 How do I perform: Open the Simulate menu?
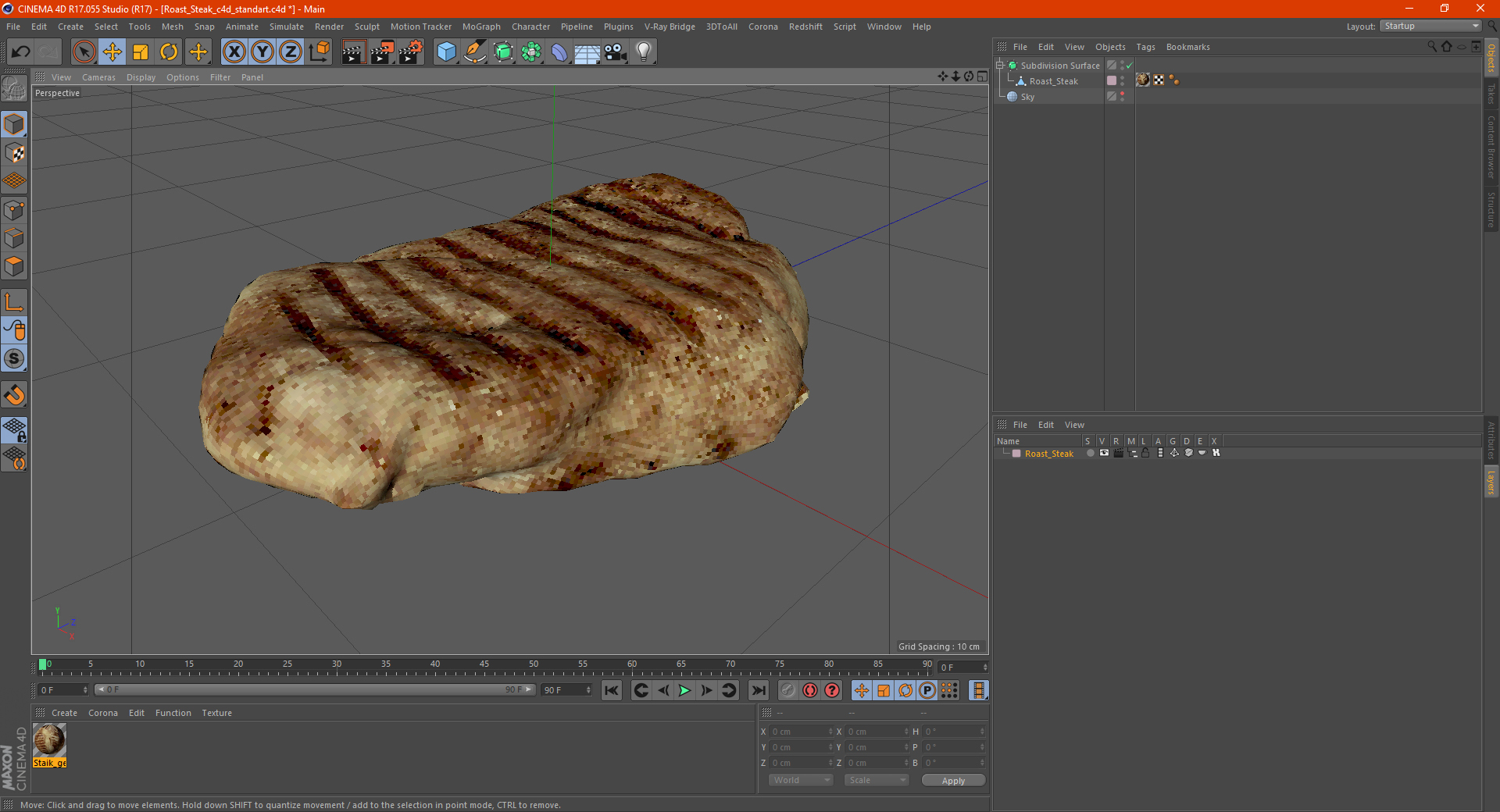pyautogui.click(x=287, y=27)
